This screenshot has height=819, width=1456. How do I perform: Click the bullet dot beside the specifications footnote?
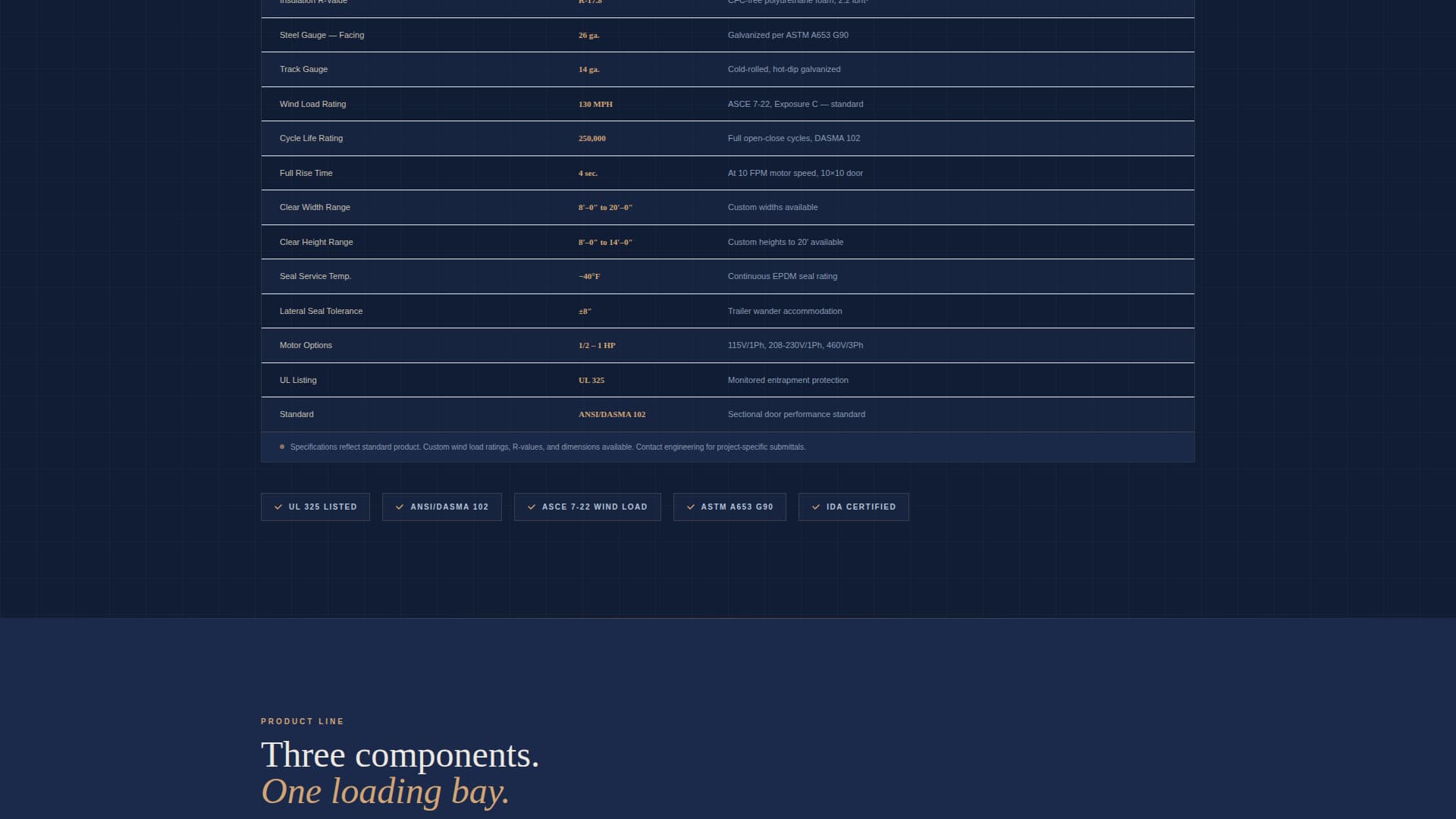click(x=282, y=447)
